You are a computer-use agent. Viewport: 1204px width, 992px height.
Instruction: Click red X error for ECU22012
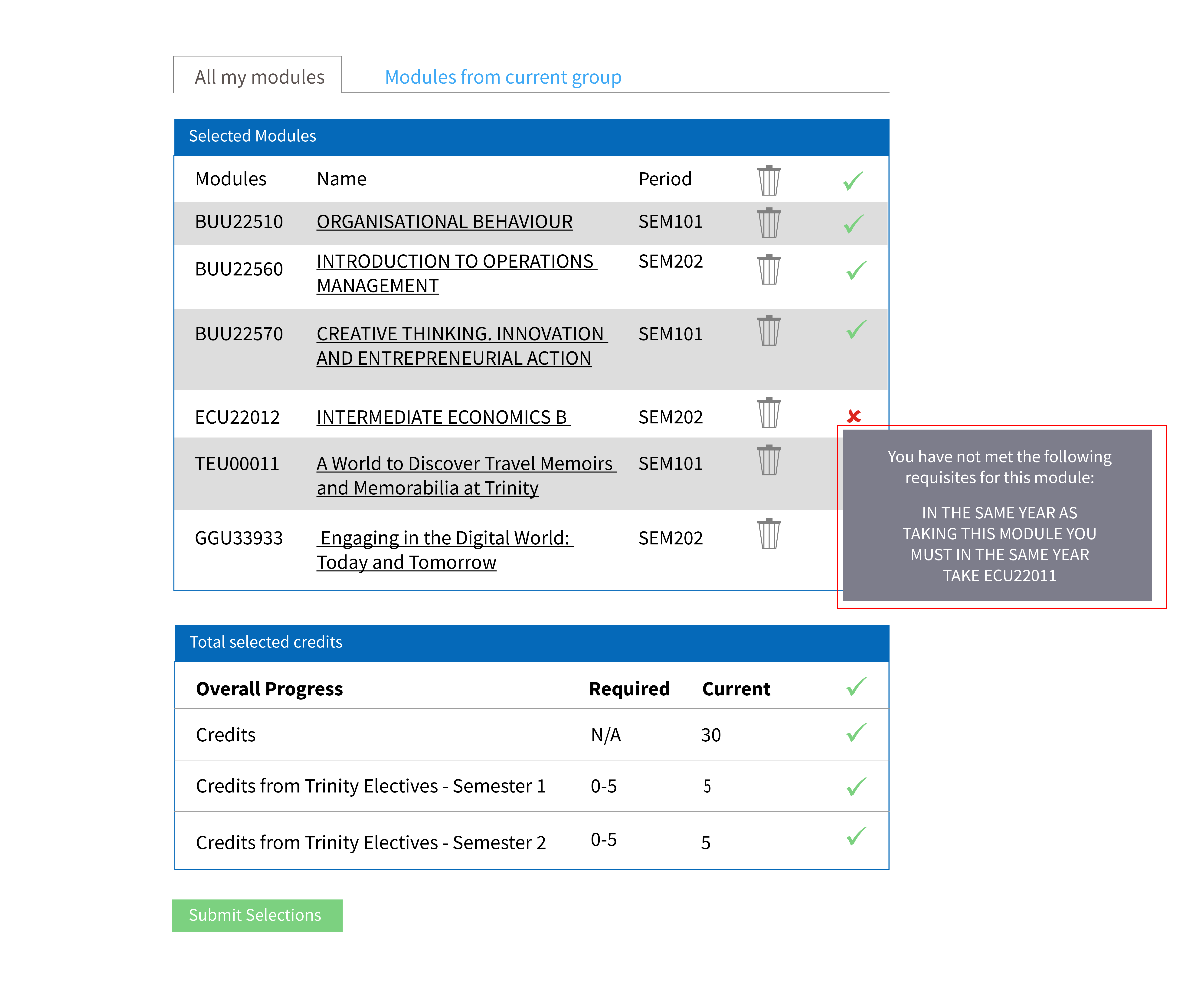pos(854,416)
